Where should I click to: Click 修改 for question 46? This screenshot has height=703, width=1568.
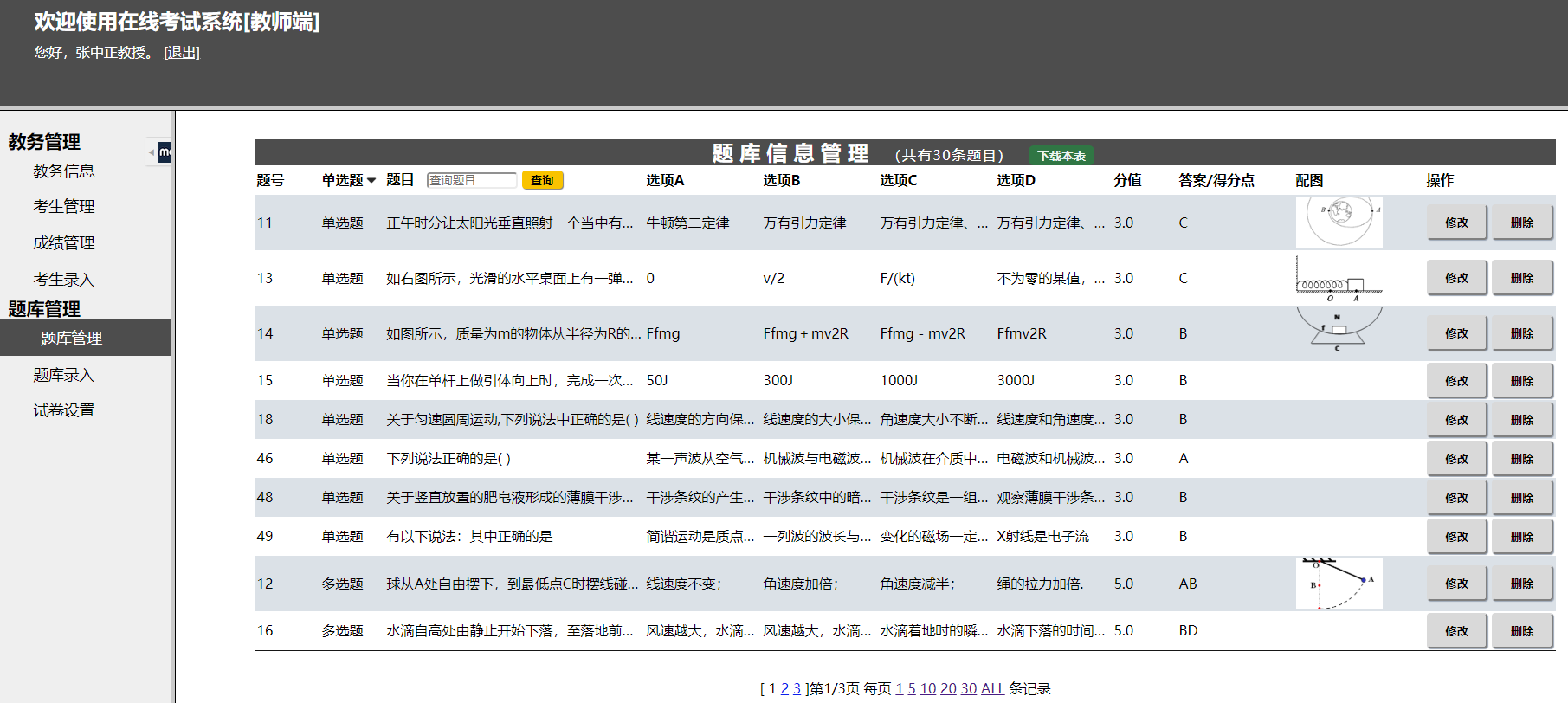(1456, 459)
